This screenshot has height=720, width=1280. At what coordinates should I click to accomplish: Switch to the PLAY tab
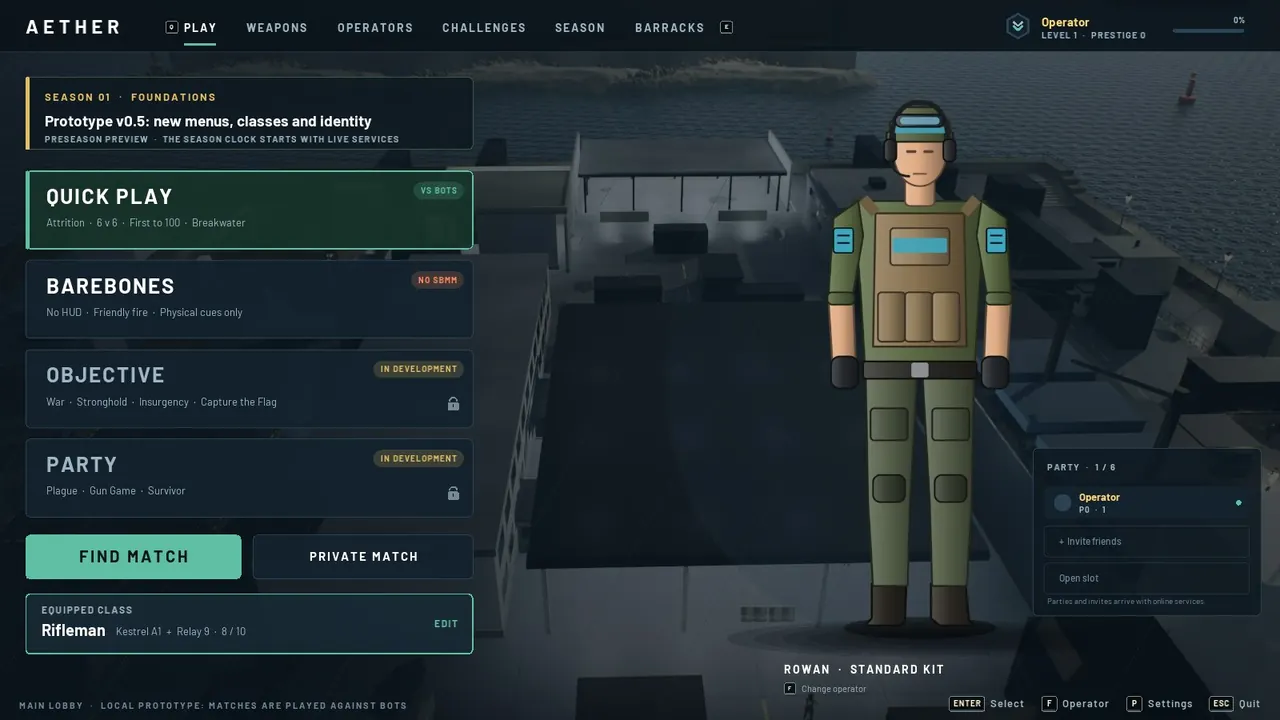200,27
